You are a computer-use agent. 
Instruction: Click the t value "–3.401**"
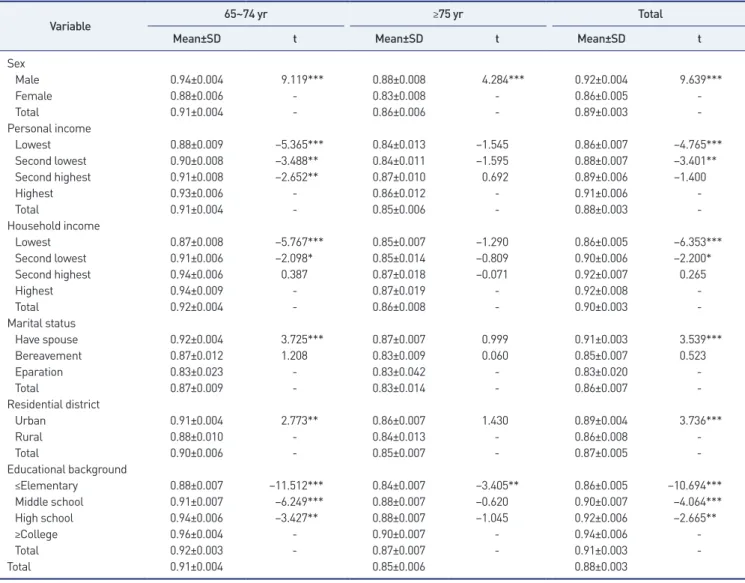695,161
